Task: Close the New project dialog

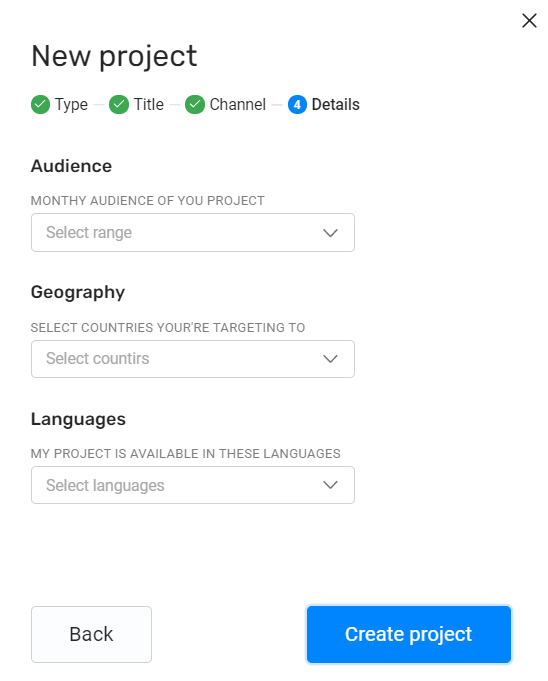Action: (x=529, y=20)
